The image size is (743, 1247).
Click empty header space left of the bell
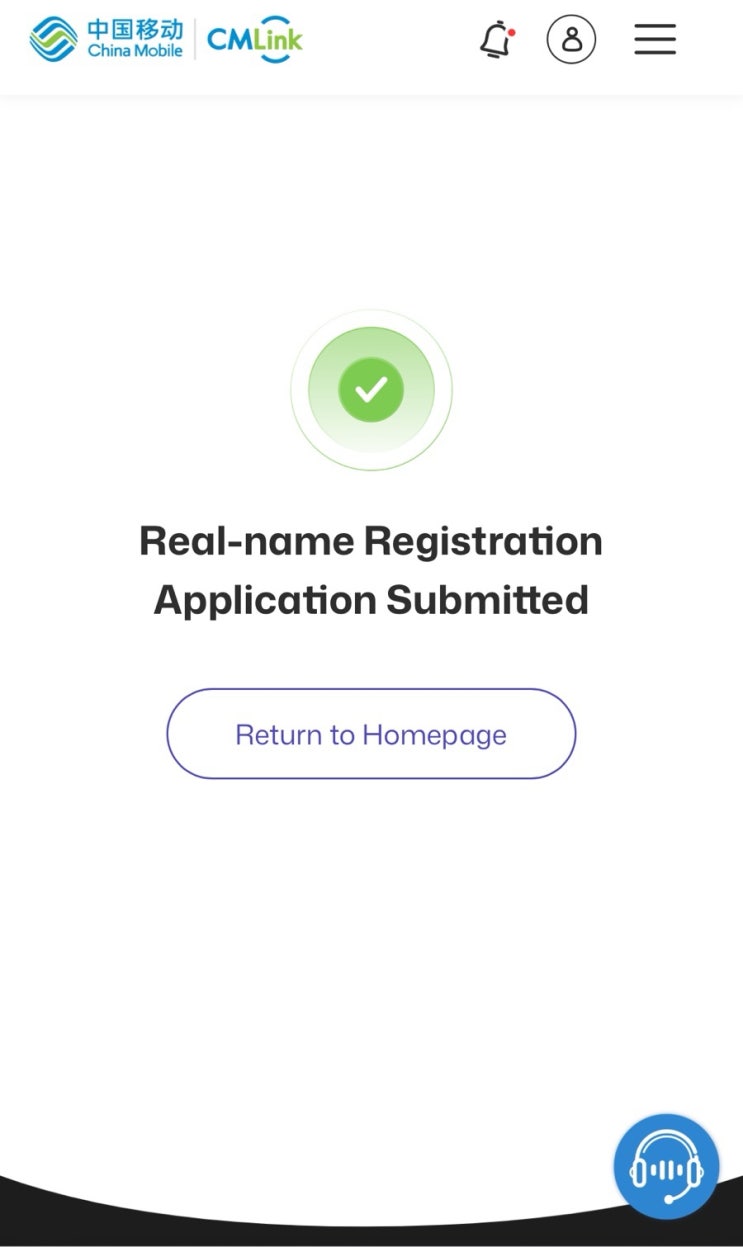(x=400, y=40)
